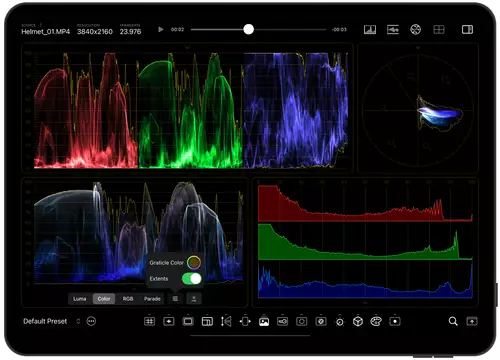Select the four-pane grid layout icon

(x=439, y=30)
